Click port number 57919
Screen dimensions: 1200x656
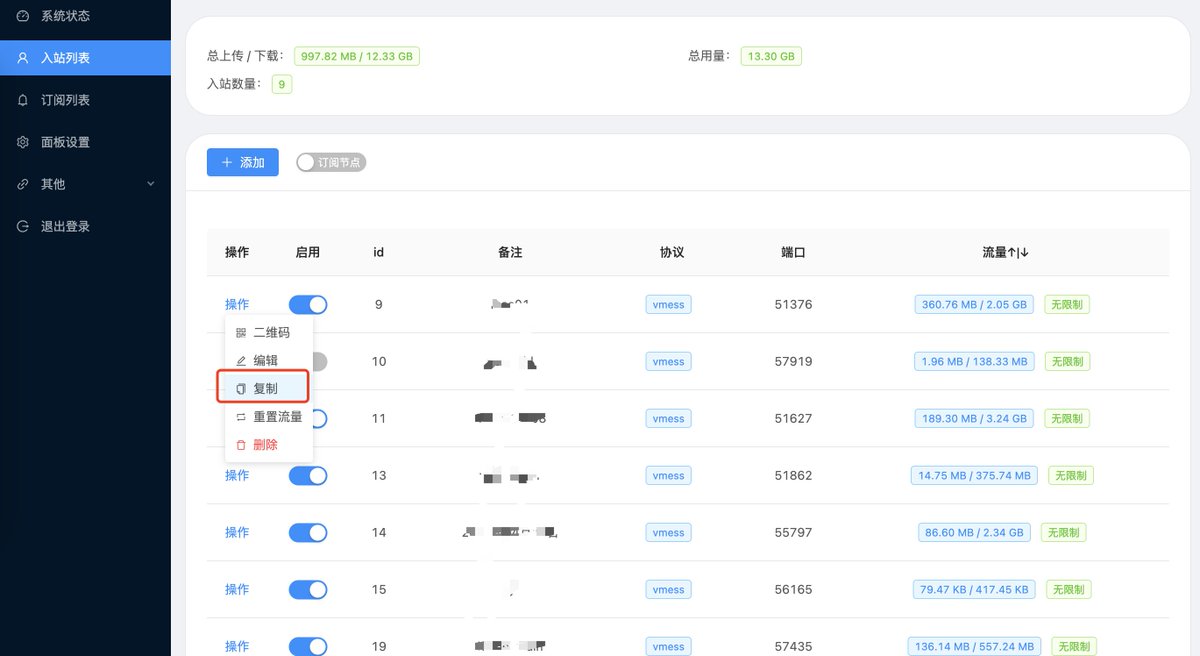[x=793, y=362]
